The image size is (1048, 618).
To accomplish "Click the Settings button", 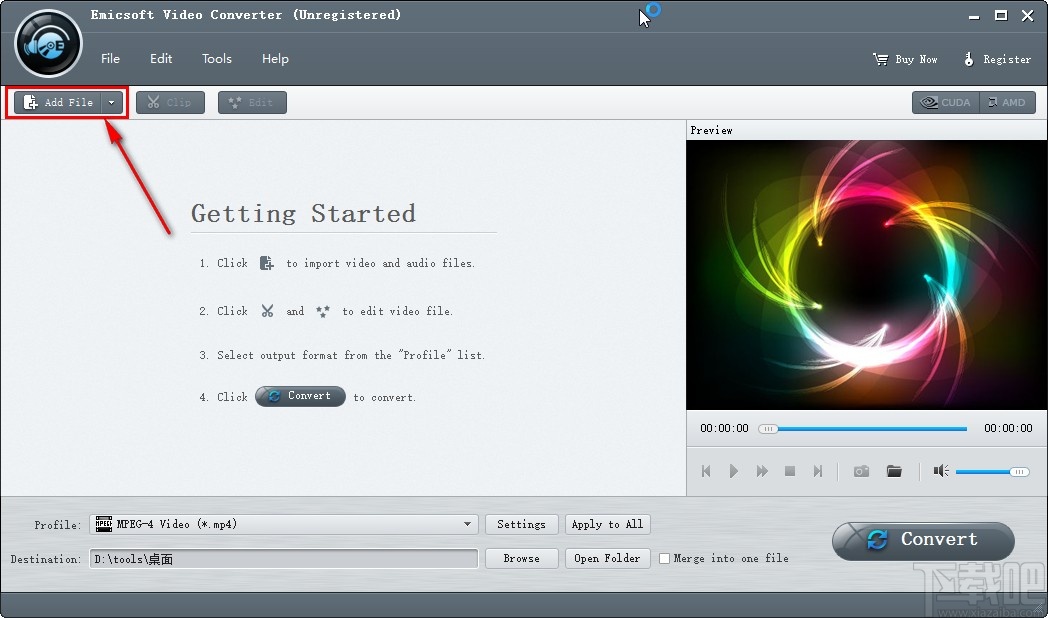I will tap(521, 524).
